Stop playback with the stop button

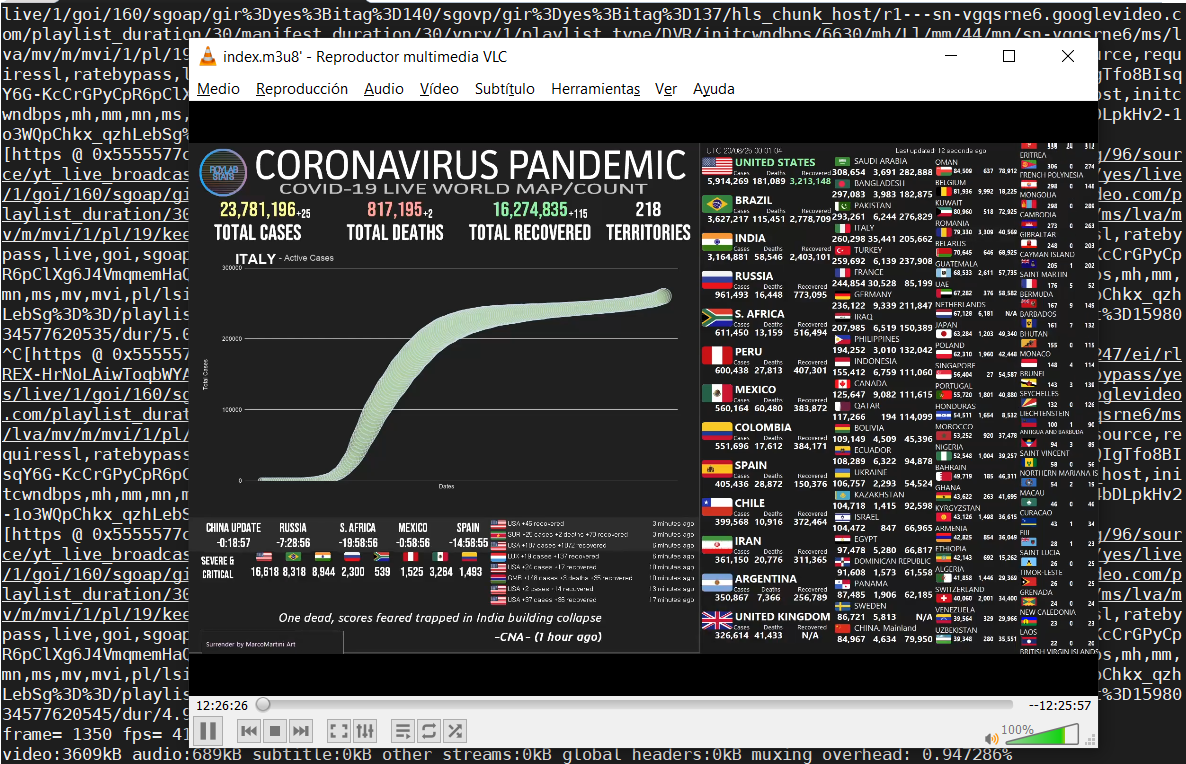275,731
